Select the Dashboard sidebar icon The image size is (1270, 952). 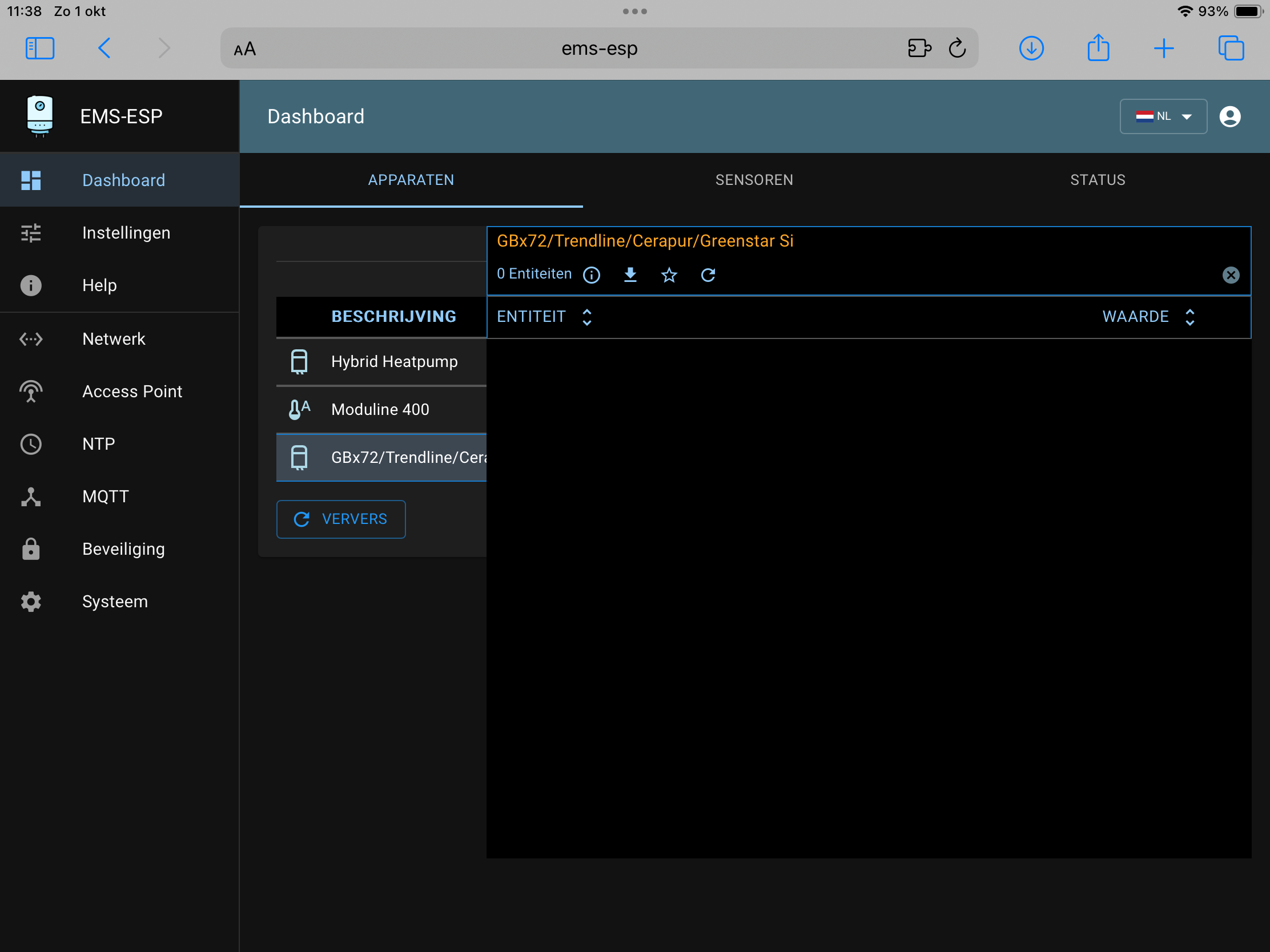(x=30, y=180)
